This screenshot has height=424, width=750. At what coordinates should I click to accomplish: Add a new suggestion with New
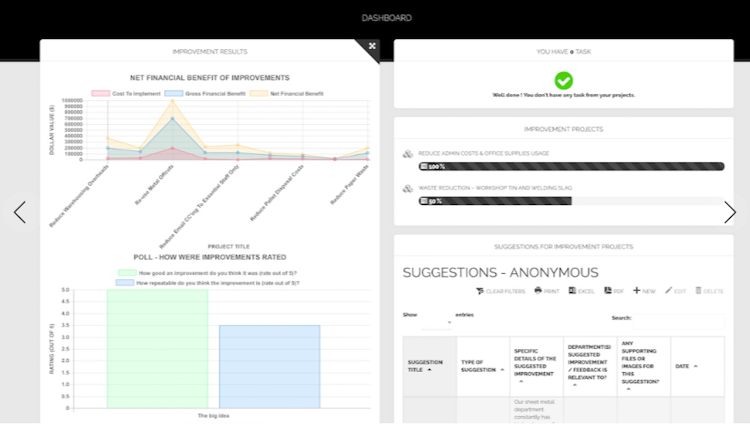(644, 290)
